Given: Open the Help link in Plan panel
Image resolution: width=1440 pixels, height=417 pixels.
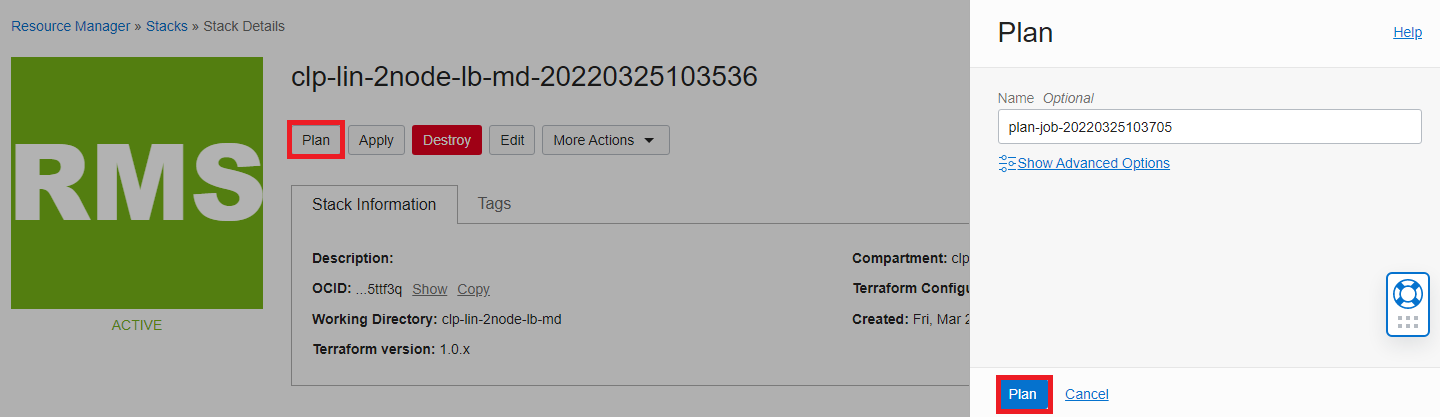Looking at the screenshot, I should (1407, 32).
